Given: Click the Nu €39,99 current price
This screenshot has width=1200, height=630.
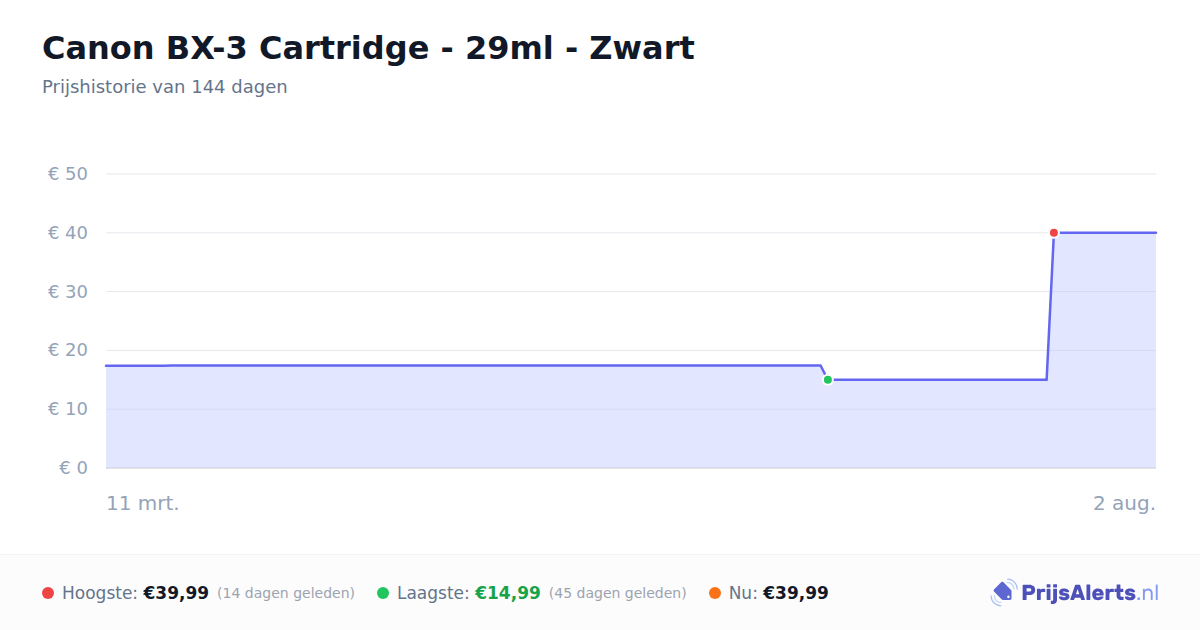Looking at the screenshot, I should [796, 593].
